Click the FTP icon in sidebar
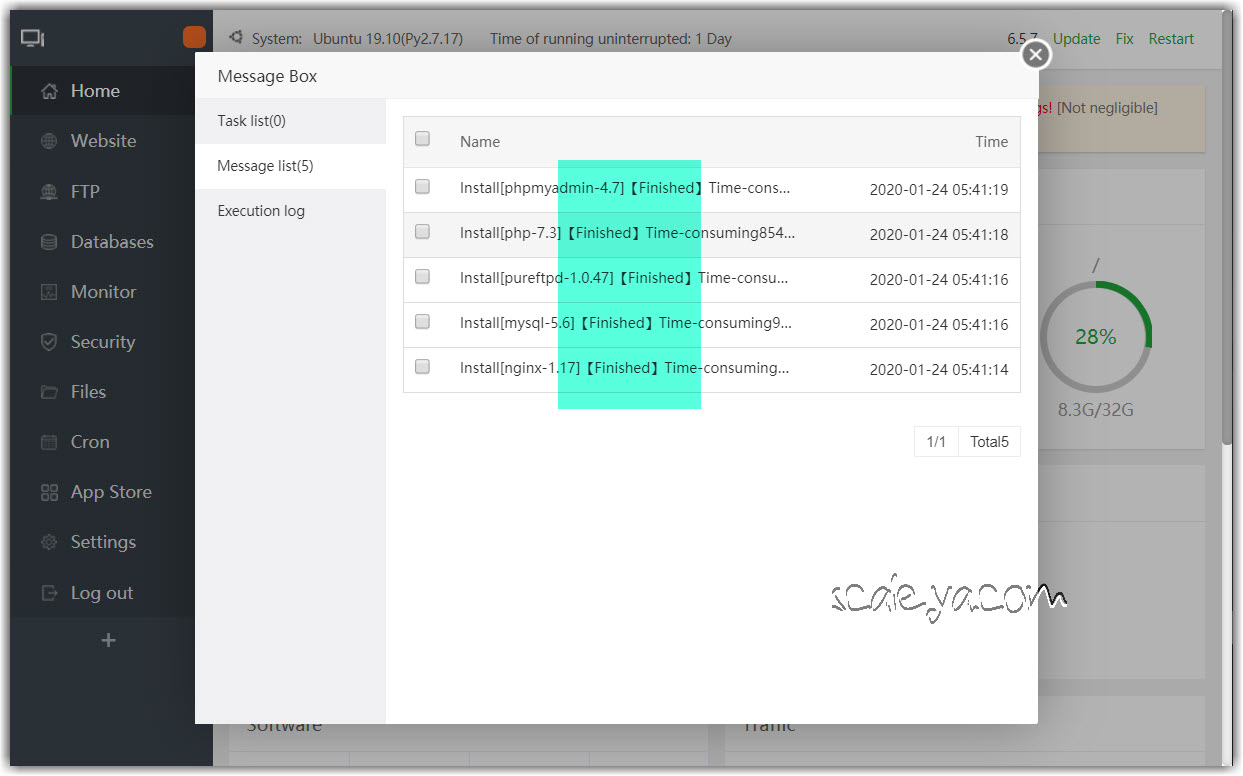Screen dimensions: 1243x776 click(49, 192)
